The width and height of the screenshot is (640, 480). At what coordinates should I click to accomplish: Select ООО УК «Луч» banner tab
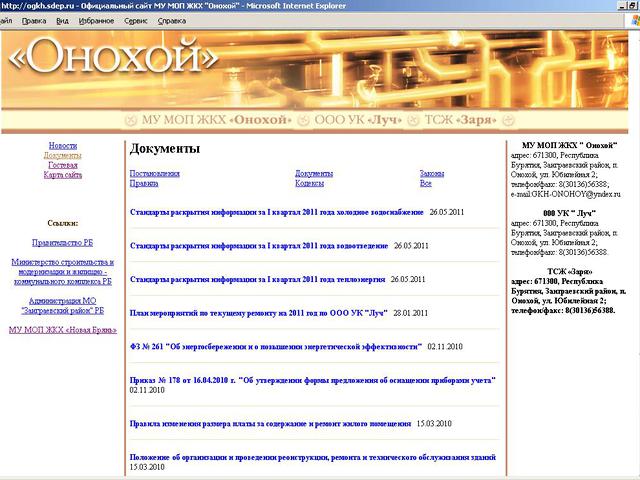pyautogui.click(x=358, y=120)
